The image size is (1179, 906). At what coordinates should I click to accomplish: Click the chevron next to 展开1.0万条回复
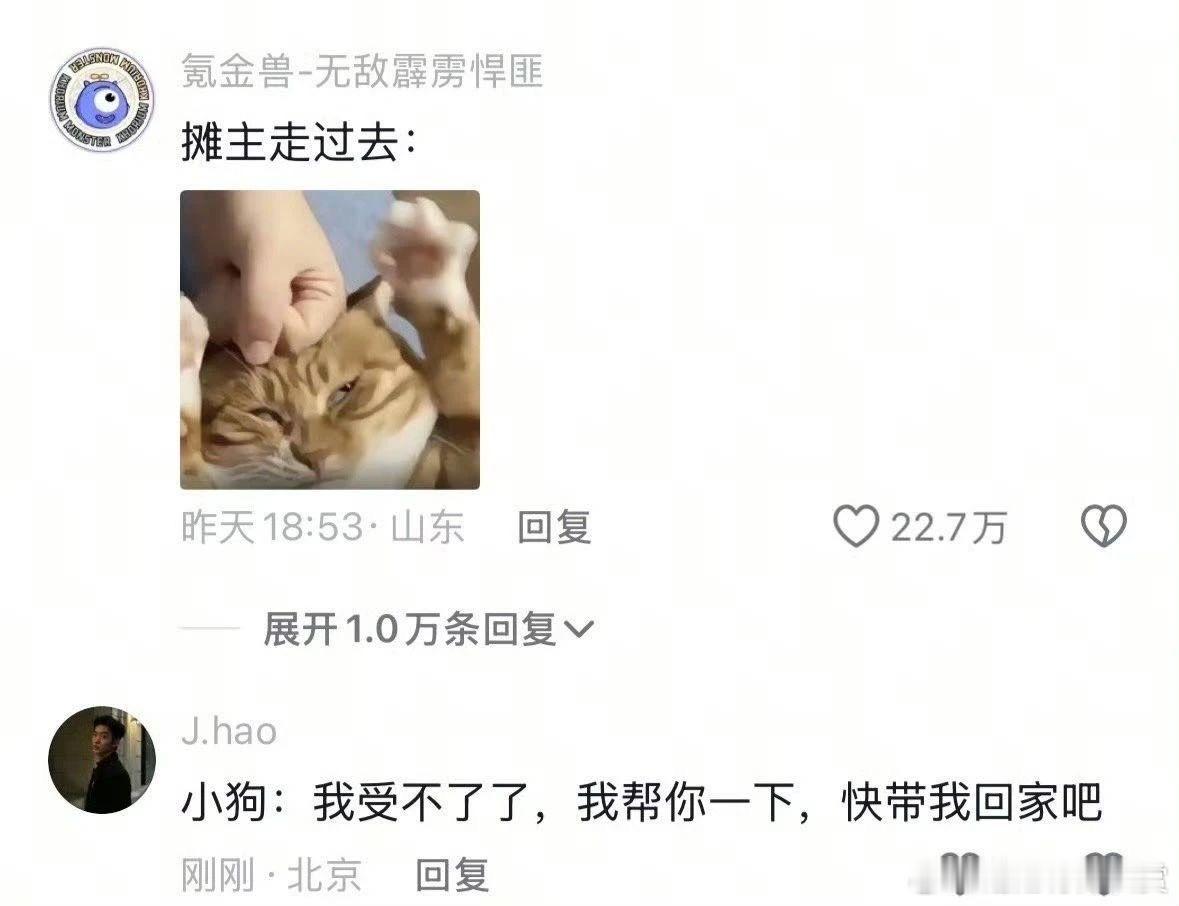point(578,629)
